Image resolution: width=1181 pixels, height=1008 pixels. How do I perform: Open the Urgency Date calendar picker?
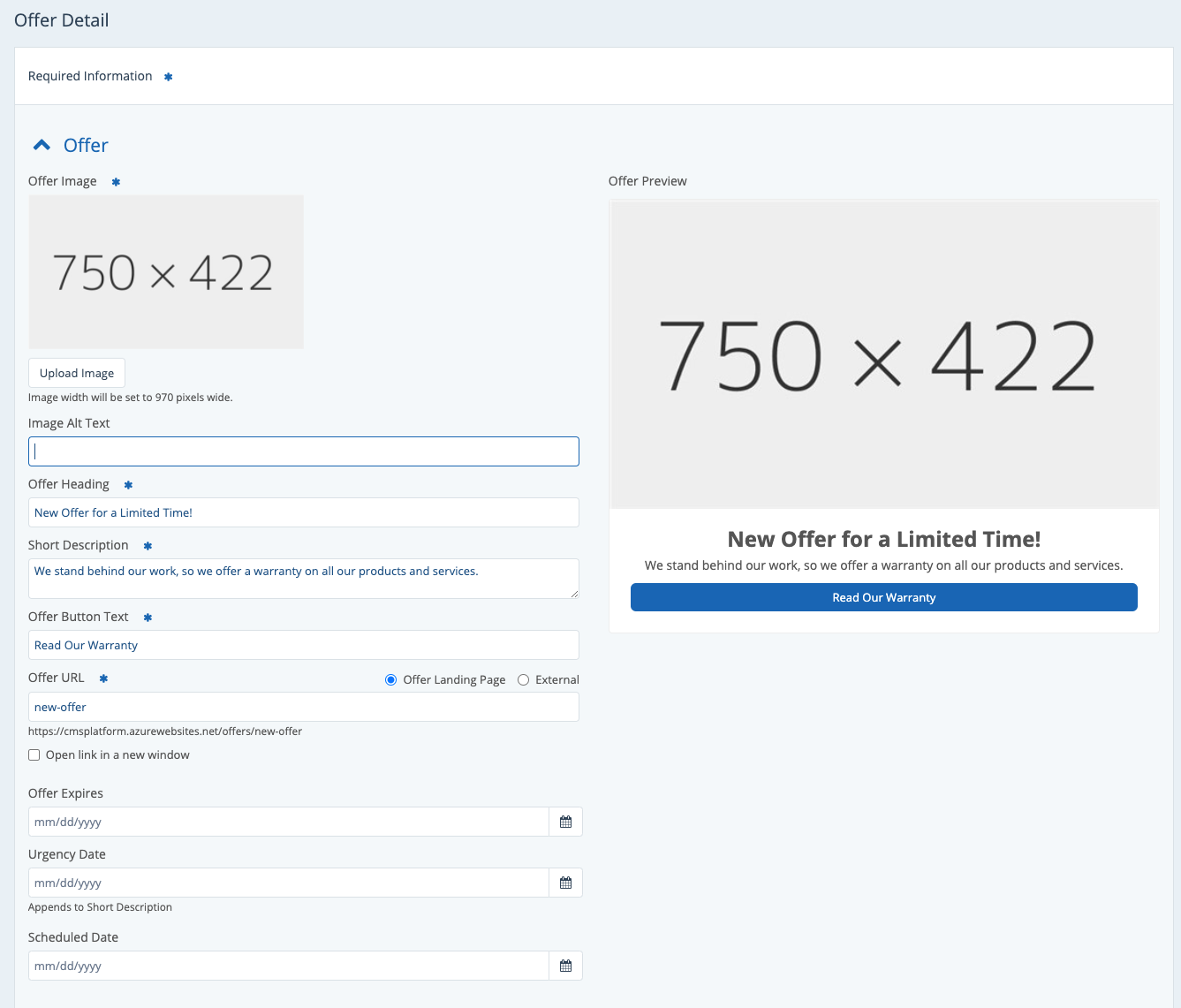565,883
